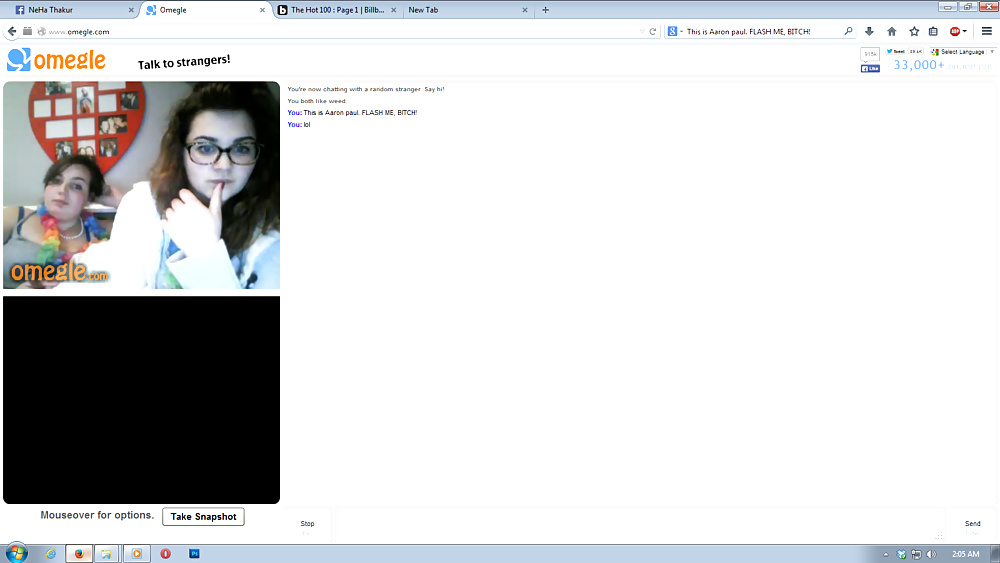Expand the Select Language dropdown

pos(962,52)
